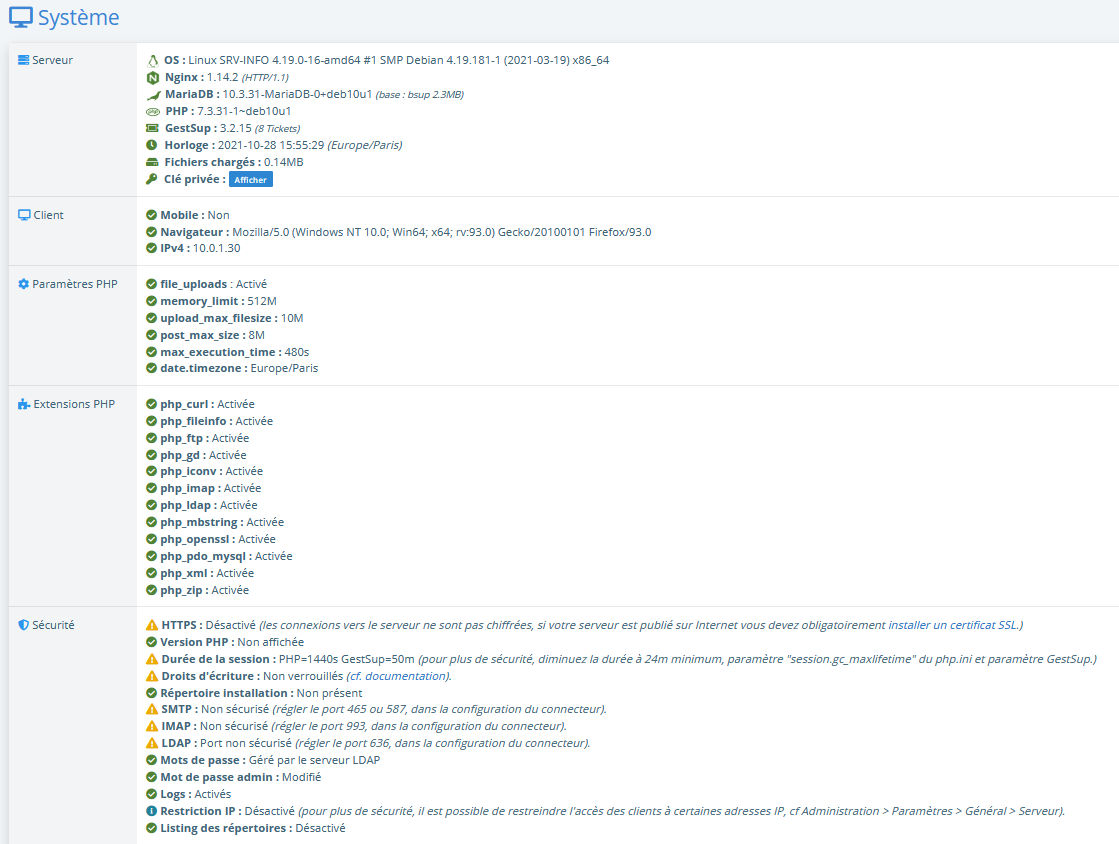The image size is (1119, 844).
Task: Click the GestSup version 3.2.15
Action: (236, 128)
